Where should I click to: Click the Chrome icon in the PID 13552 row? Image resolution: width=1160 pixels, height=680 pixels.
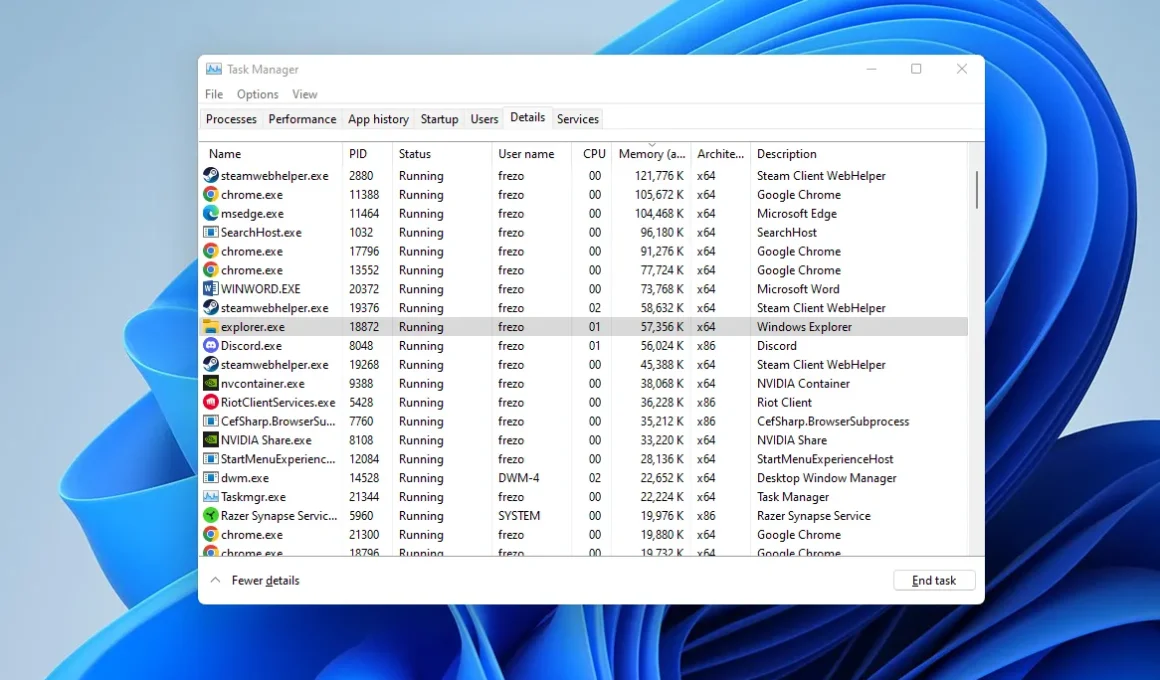(x=211, y=270)
